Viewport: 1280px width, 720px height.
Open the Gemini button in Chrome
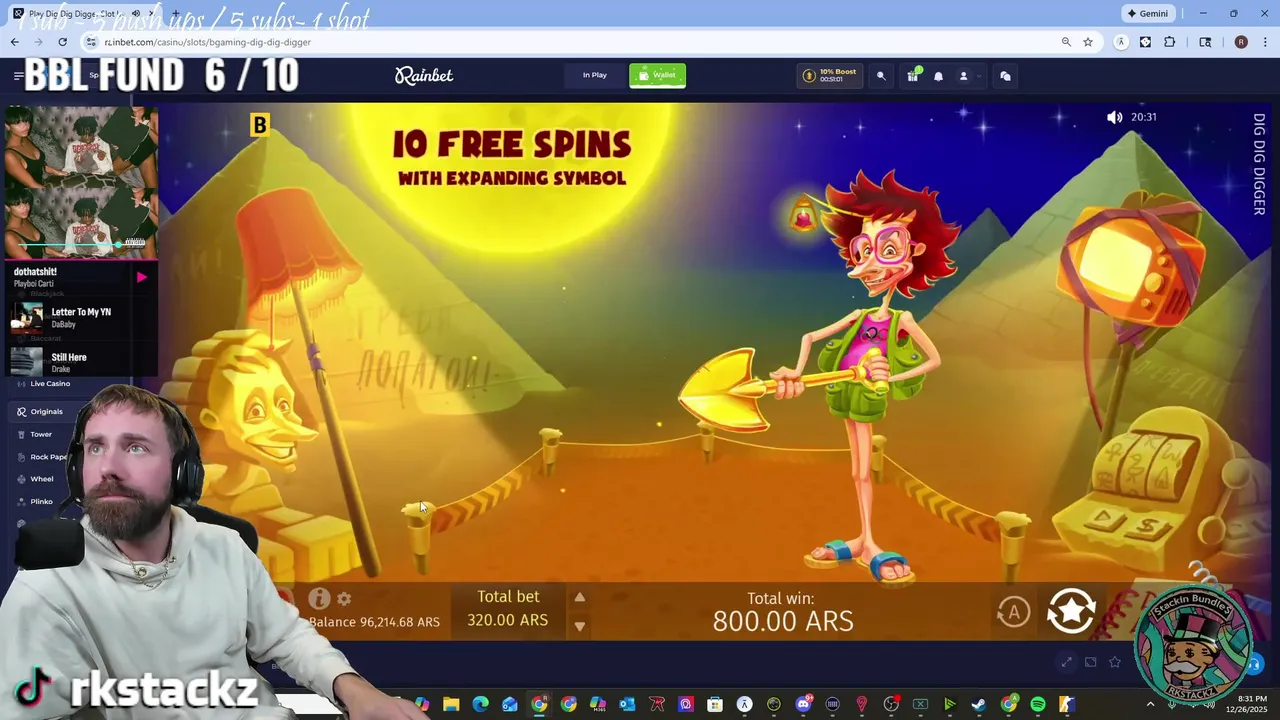click(x=1147, y=13)
